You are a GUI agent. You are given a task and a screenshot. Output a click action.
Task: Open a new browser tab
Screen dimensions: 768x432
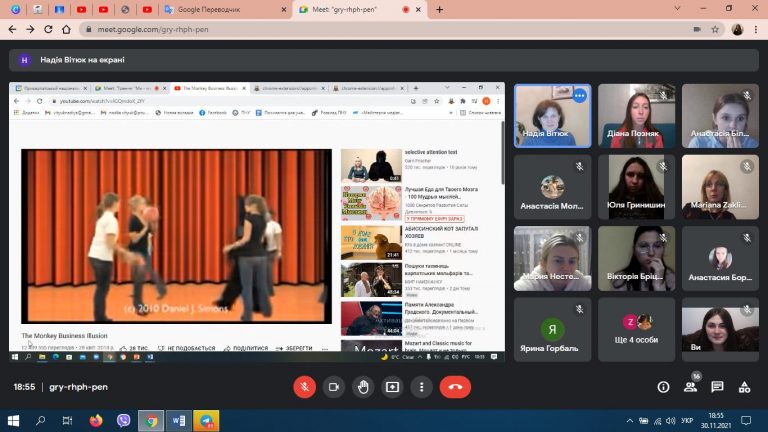click(x=440, y=9)
